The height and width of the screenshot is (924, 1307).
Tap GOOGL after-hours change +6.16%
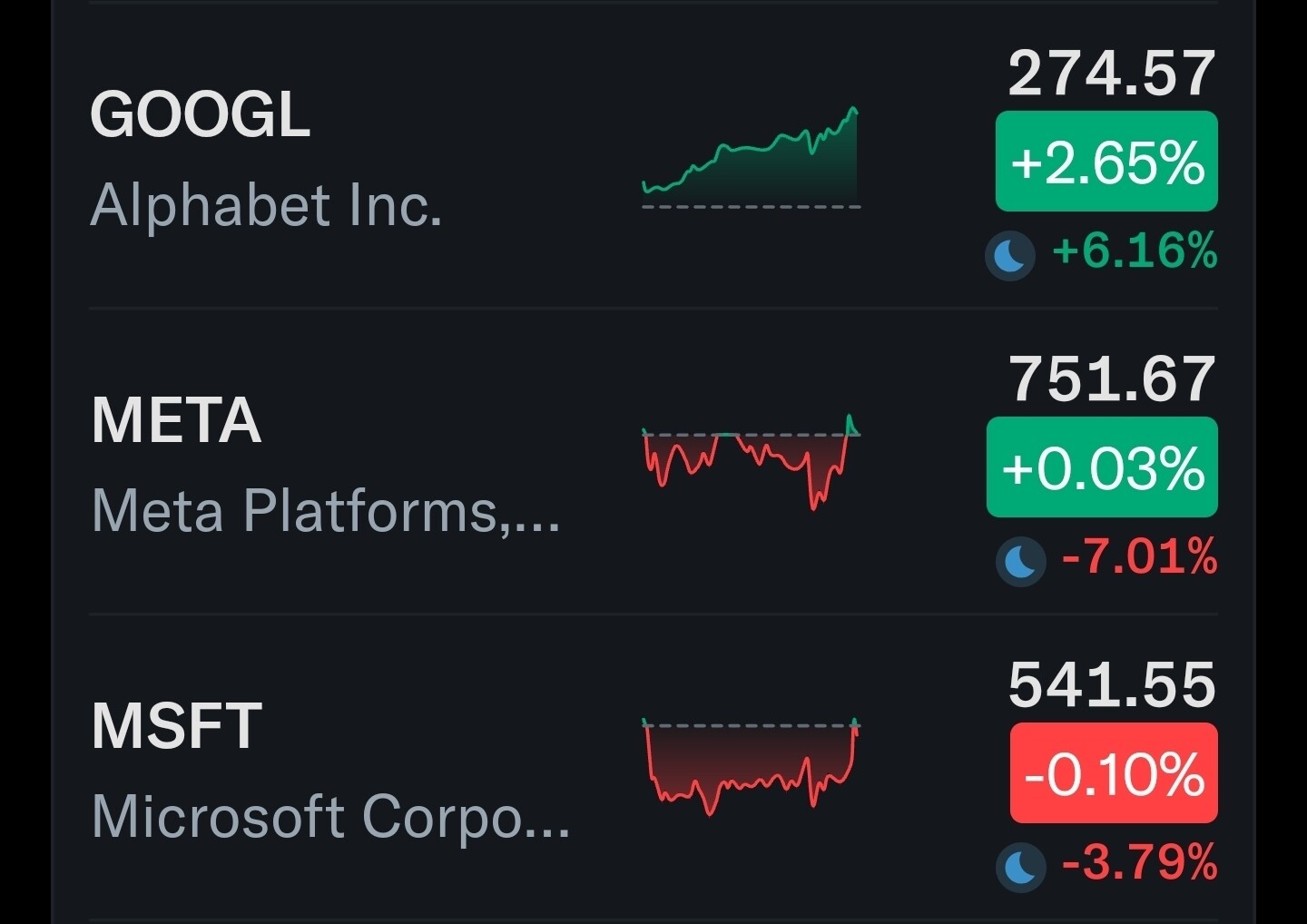[1135, 251]
